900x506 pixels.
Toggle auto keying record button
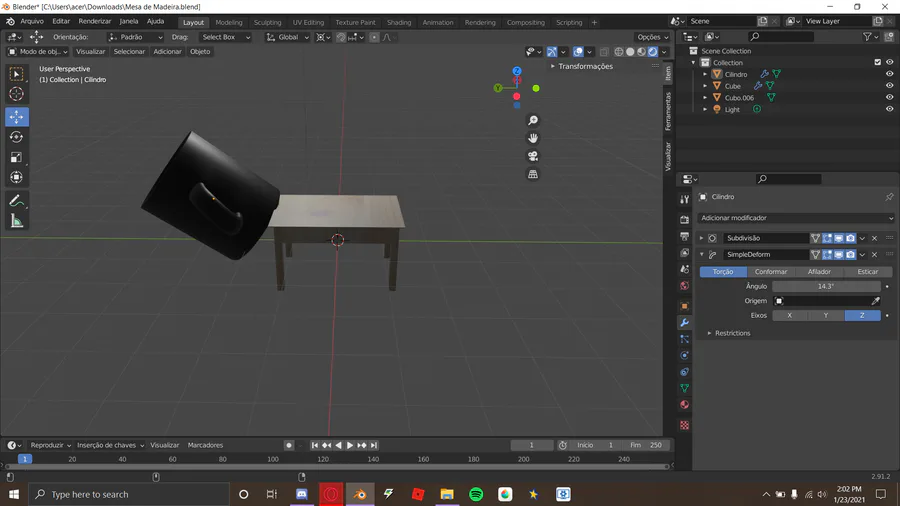289,445
